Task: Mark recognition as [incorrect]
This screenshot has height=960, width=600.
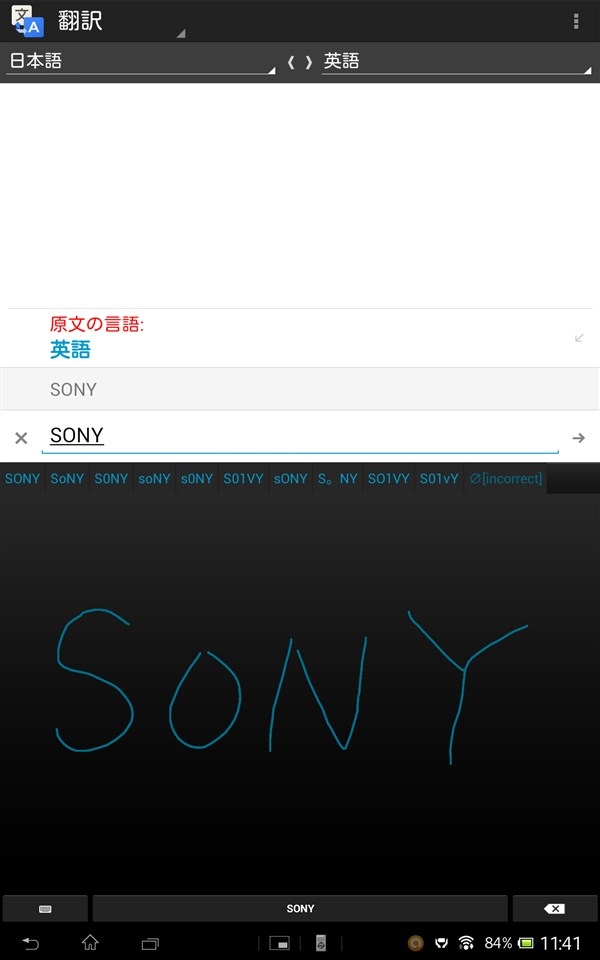Action: (506, 479)
